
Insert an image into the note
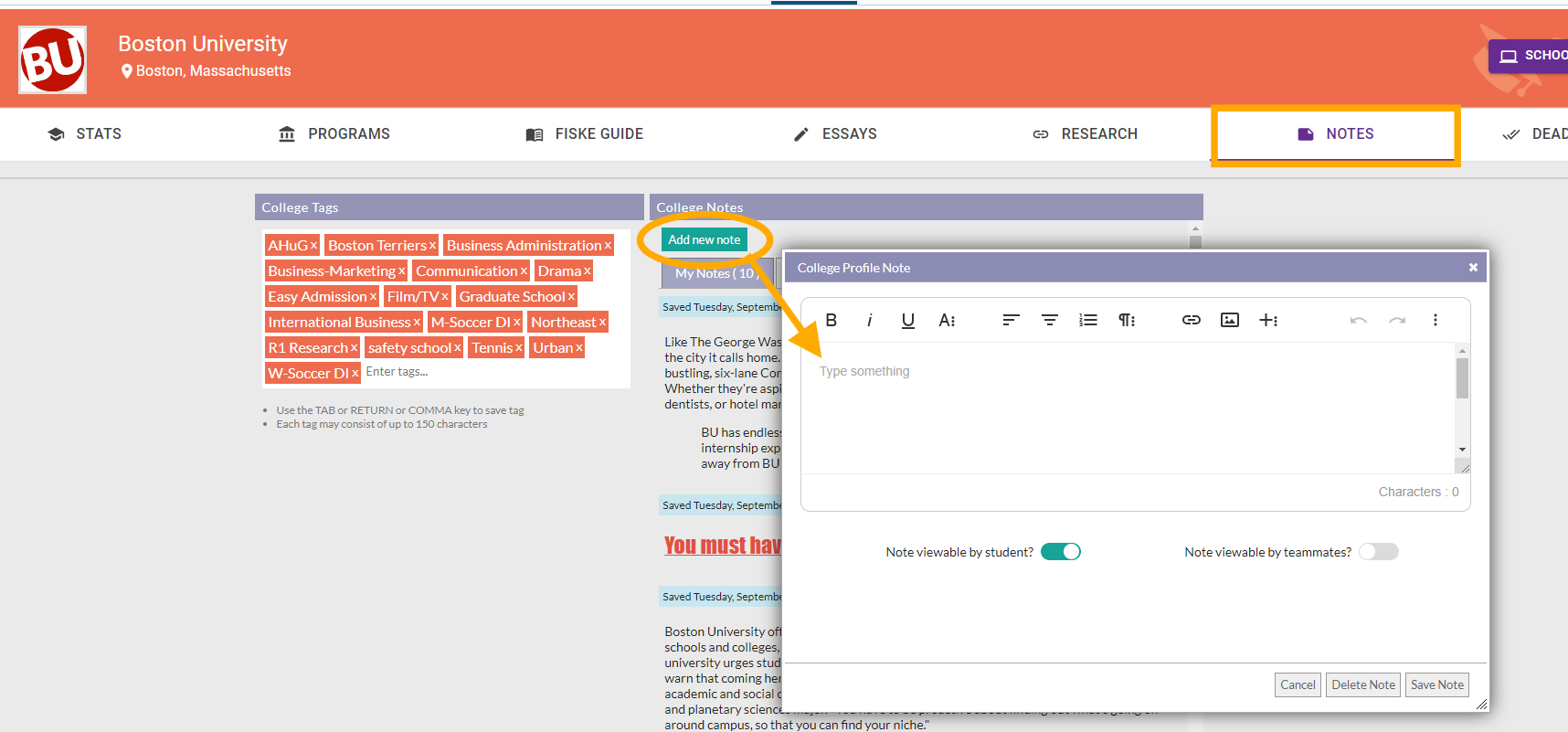pyautogui.click(x=1230, y=320)
